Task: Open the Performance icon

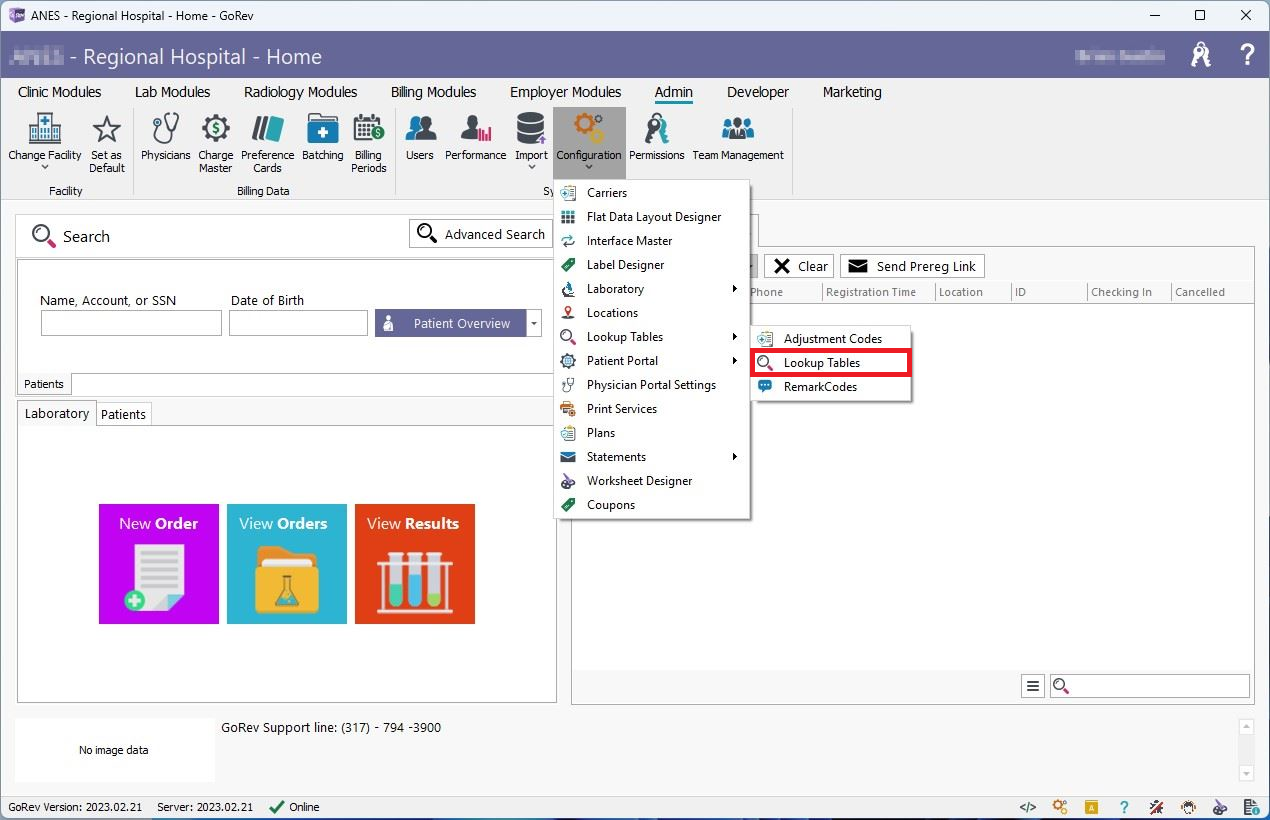Action: point(476,129)
